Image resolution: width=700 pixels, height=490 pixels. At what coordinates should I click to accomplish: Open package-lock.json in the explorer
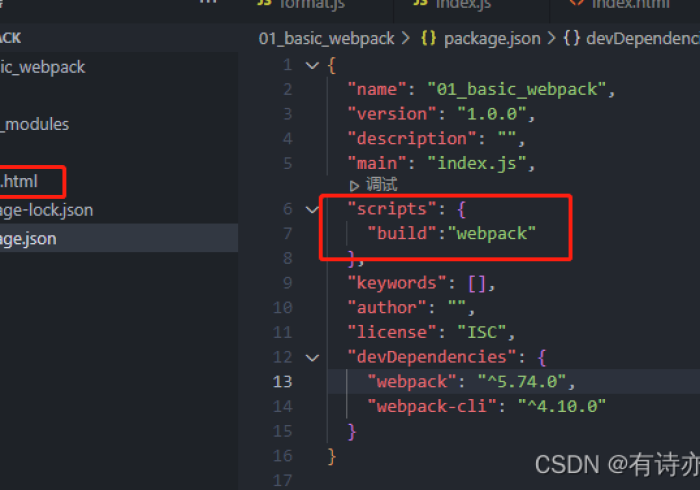47,210
